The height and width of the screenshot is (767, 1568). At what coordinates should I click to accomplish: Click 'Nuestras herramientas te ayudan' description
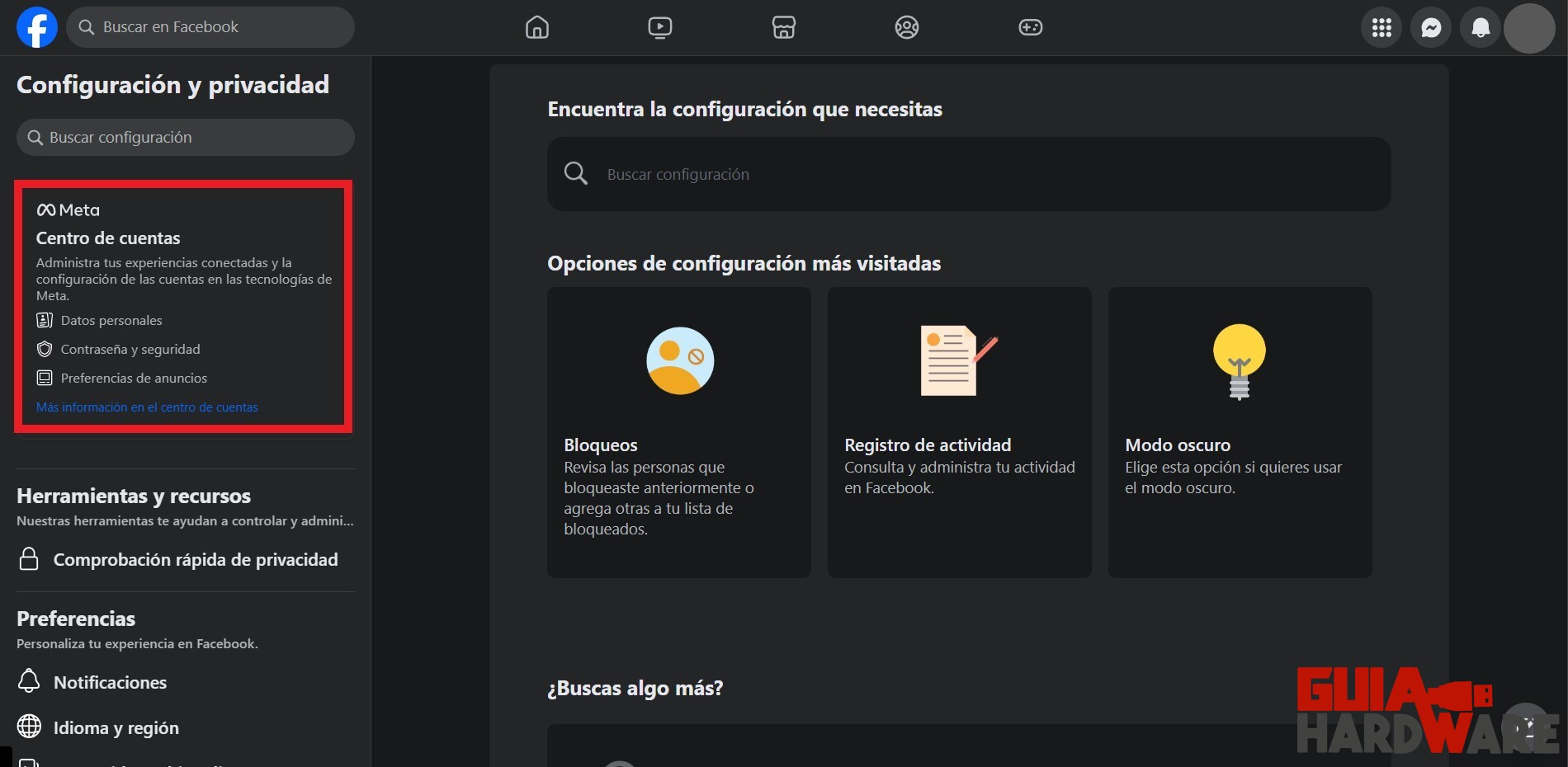click(185, 520)
